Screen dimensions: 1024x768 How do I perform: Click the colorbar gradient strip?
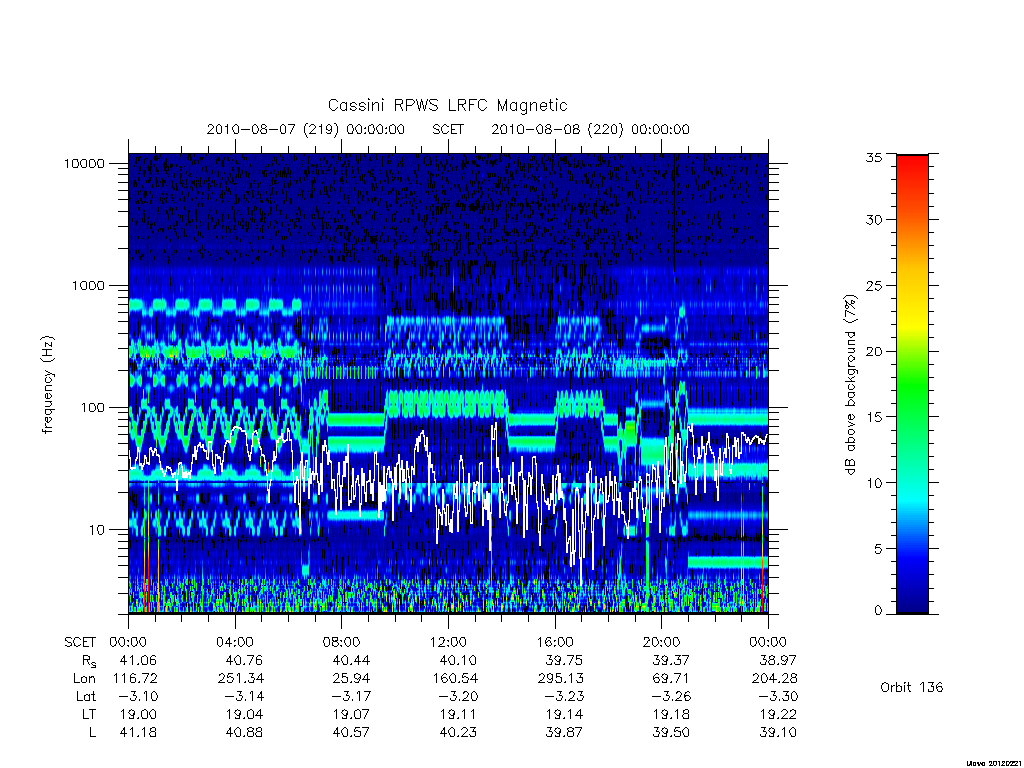tap(912, 384)
